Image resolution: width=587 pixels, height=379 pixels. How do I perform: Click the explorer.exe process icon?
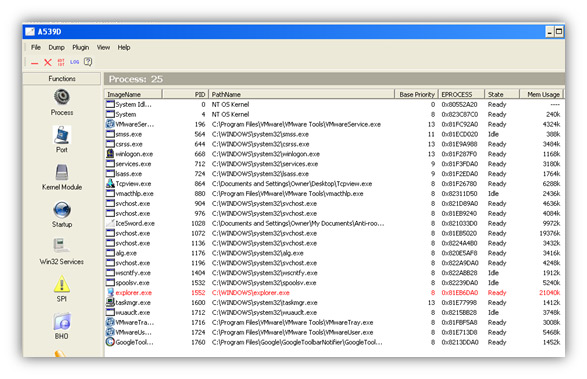110,292
